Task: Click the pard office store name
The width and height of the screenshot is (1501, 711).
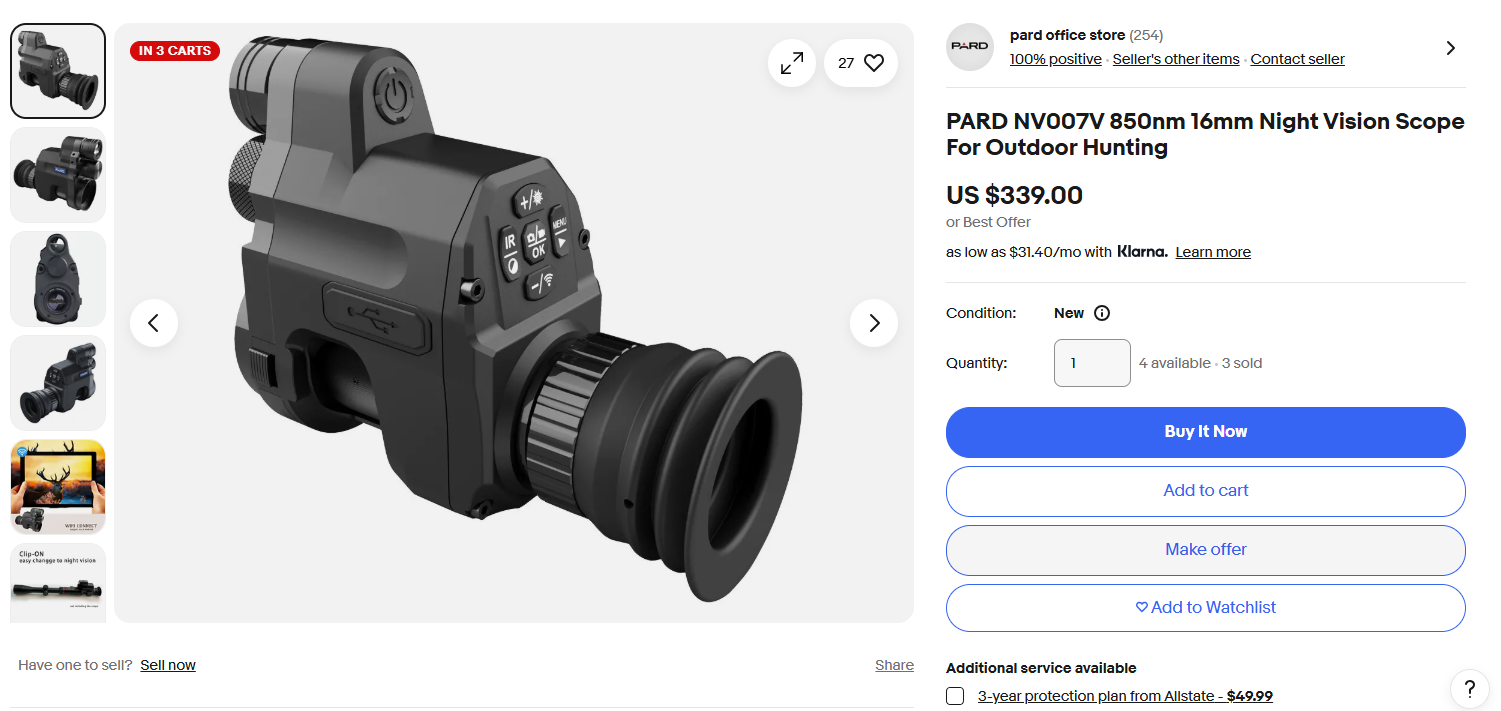Action: pos(1067,35)
